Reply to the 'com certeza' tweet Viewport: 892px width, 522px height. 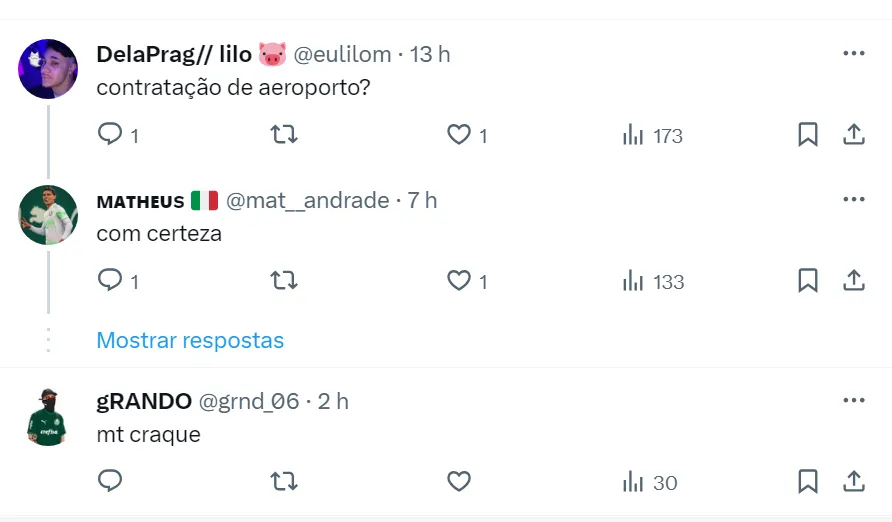110,281
